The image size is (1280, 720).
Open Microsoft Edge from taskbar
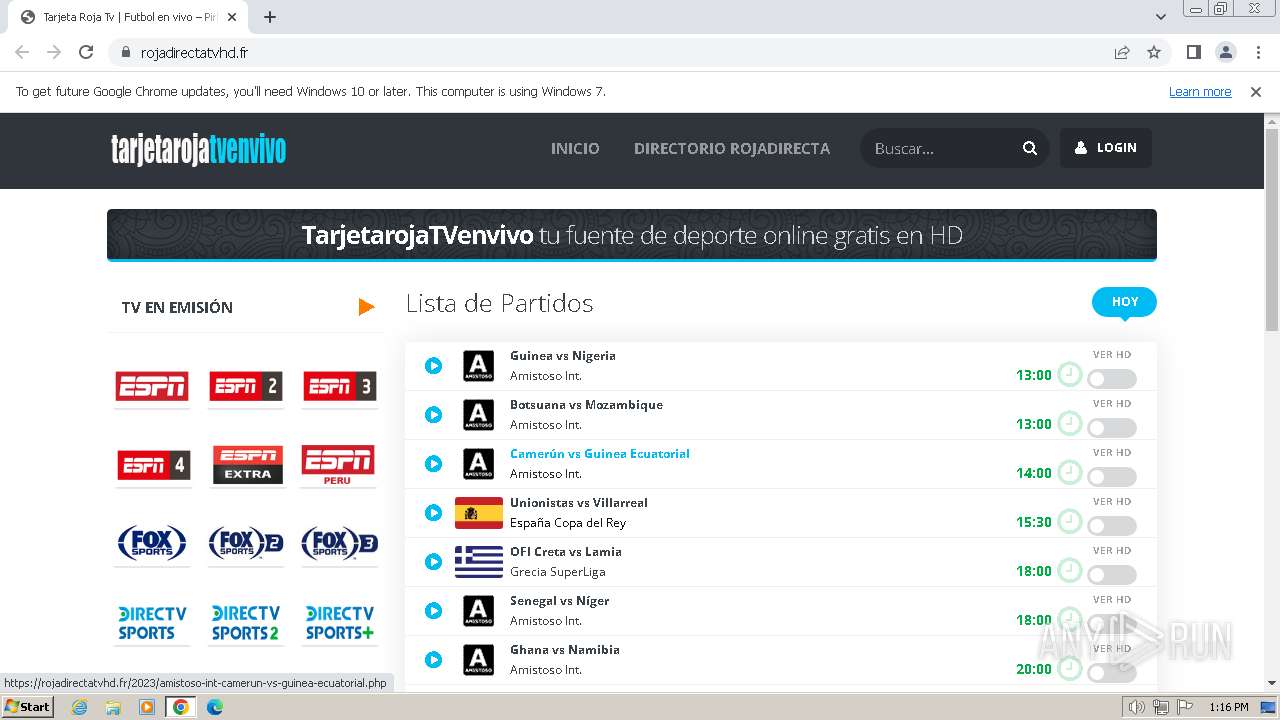coord(214,707)
